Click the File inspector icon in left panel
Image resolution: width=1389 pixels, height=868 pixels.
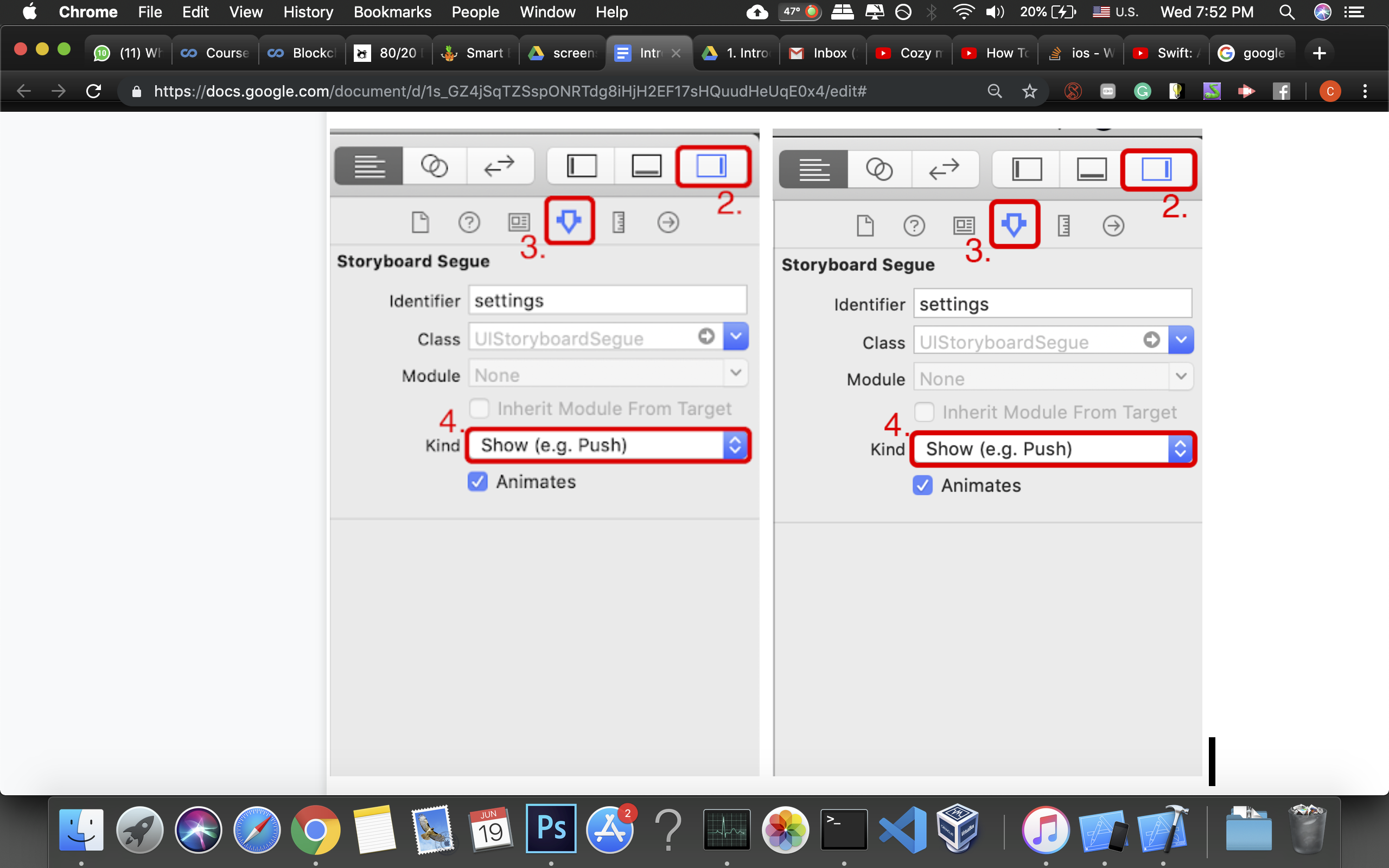[421, 221]
